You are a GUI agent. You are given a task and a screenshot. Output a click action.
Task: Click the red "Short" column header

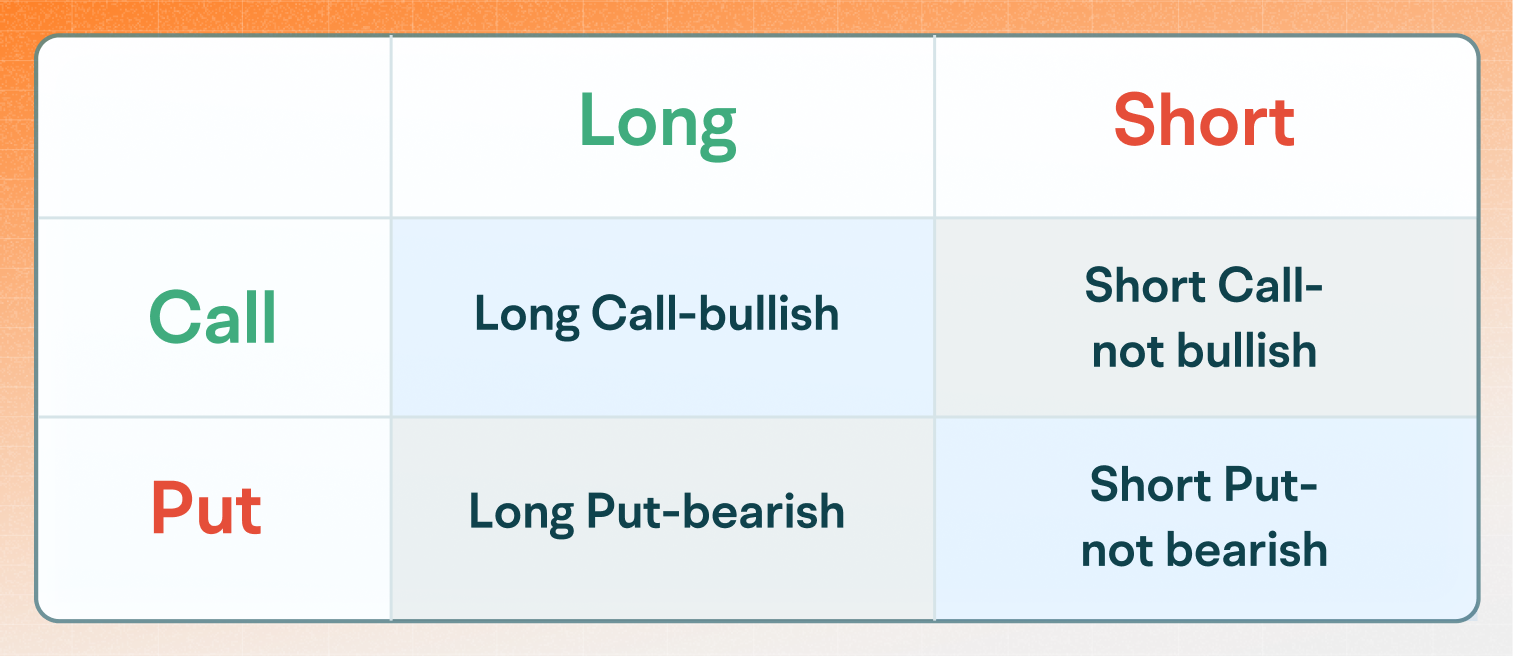pyautogui.click(x=1204, y=122)
